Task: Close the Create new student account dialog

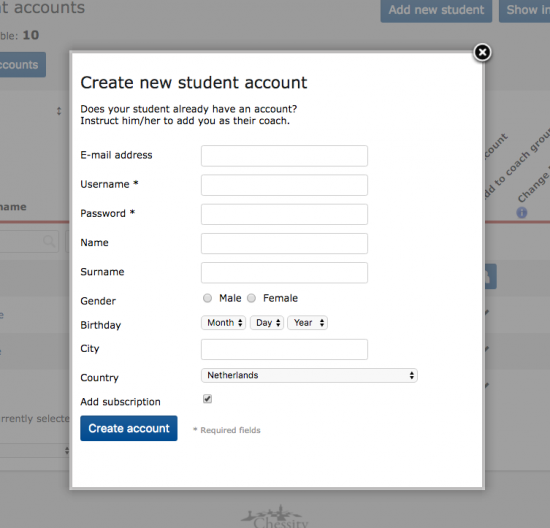Action: click(482, 53)
